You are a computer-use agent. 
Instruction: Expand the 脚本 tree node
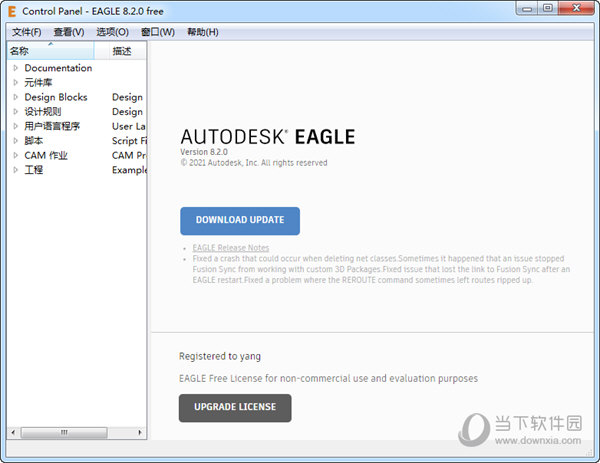pyautogui.click(x=15, y=141)
